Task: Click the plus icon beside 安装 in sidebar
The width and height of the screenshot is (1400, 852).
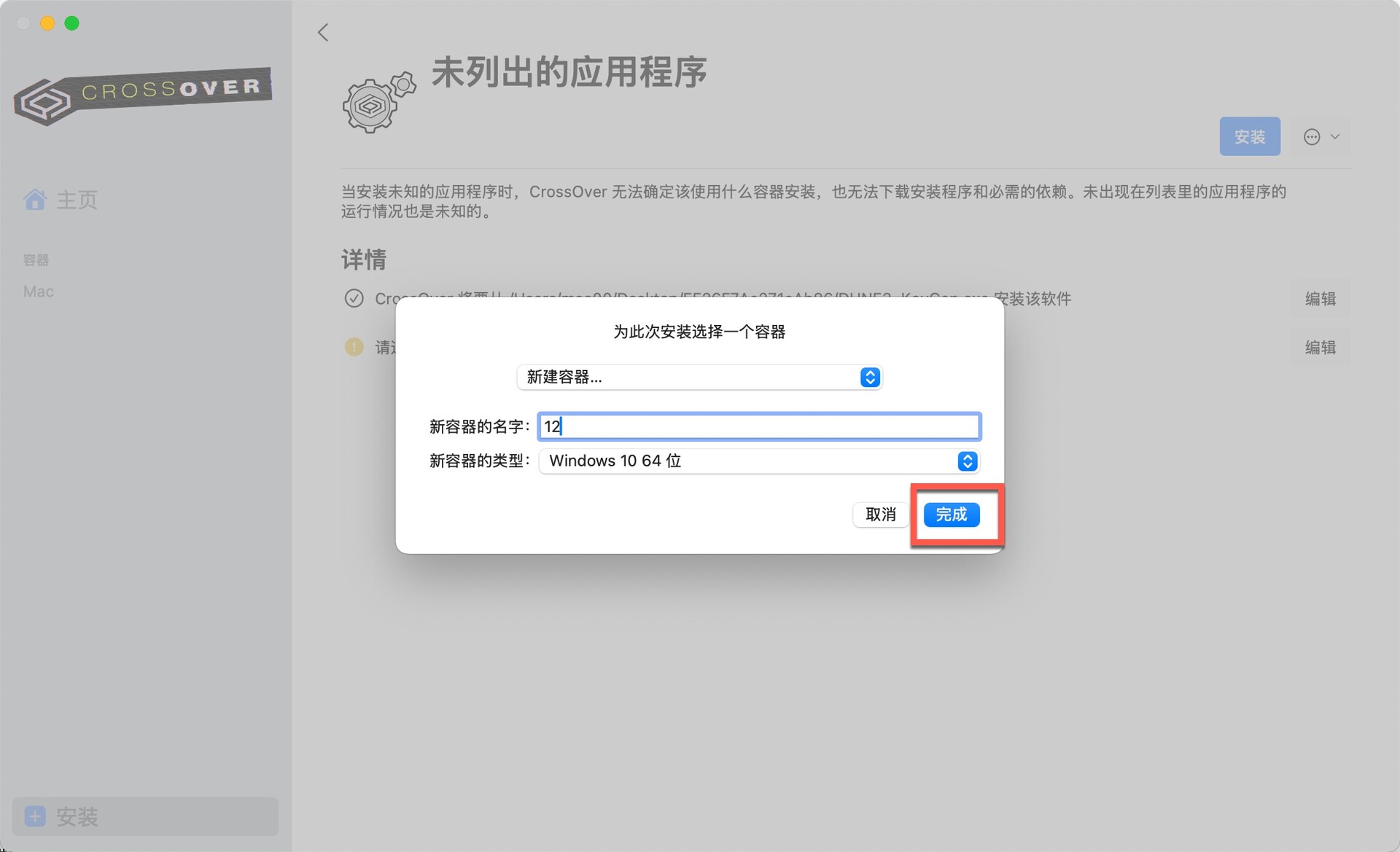Action: pos(35,816)
